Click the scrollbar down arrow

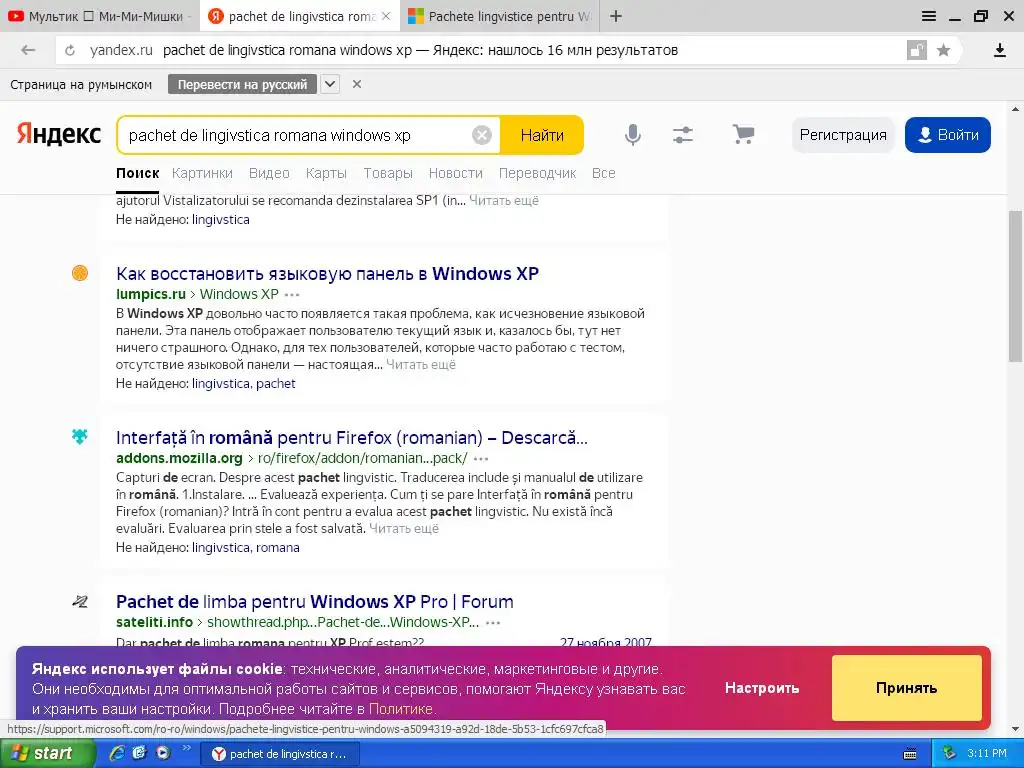coord(1016,729)
